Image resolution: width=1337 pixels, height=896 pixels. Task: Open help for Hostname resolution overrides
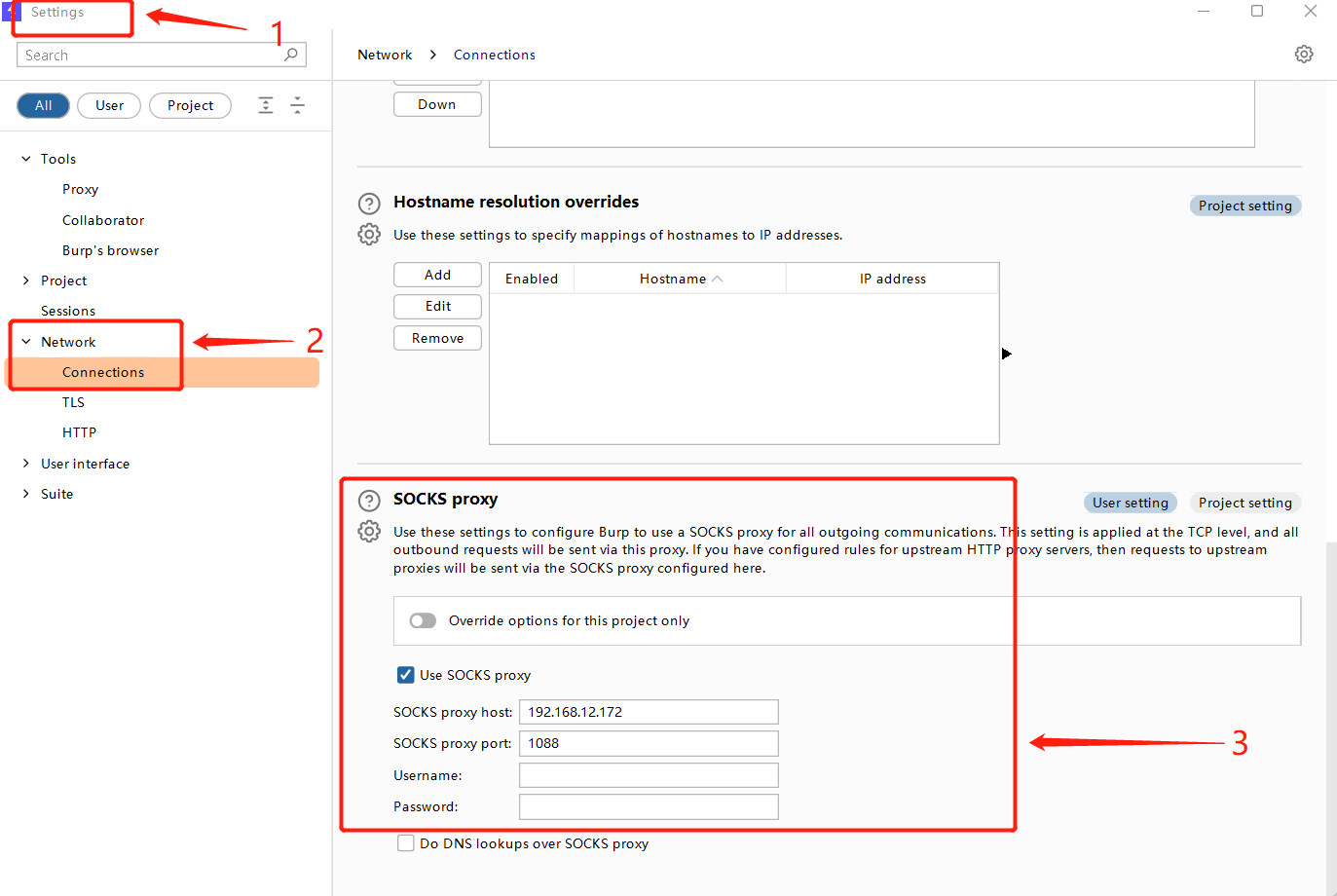pos(369,204)
